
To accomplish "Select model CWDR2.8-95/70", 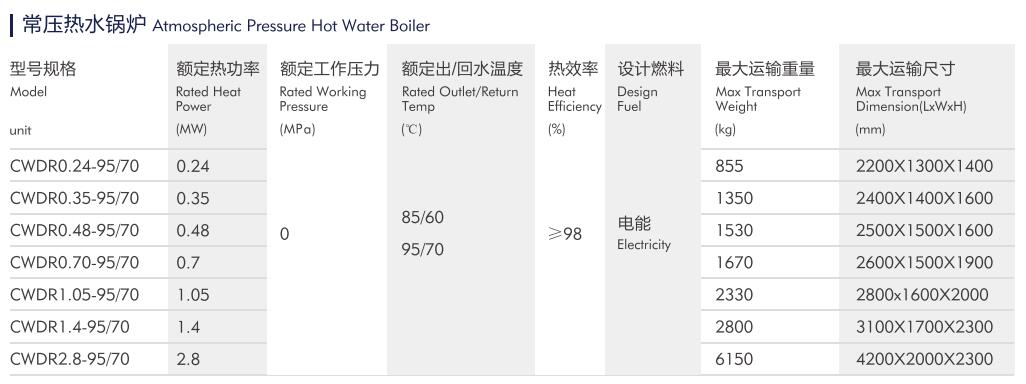I will pos(69,359).
